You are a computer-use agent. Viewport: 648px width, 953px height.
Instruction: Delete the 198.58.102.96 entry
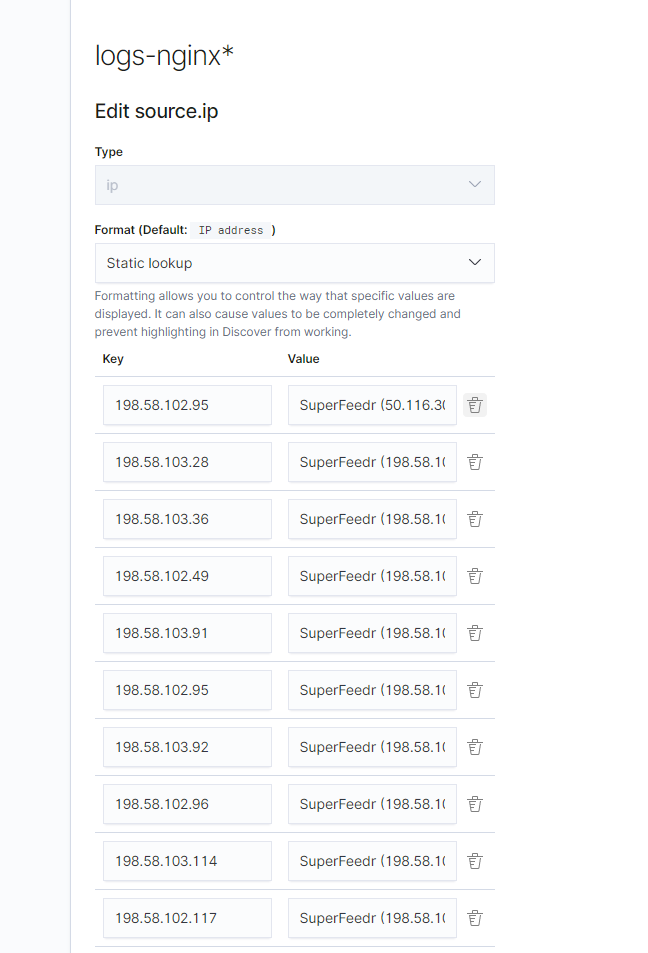click(475, 804)
